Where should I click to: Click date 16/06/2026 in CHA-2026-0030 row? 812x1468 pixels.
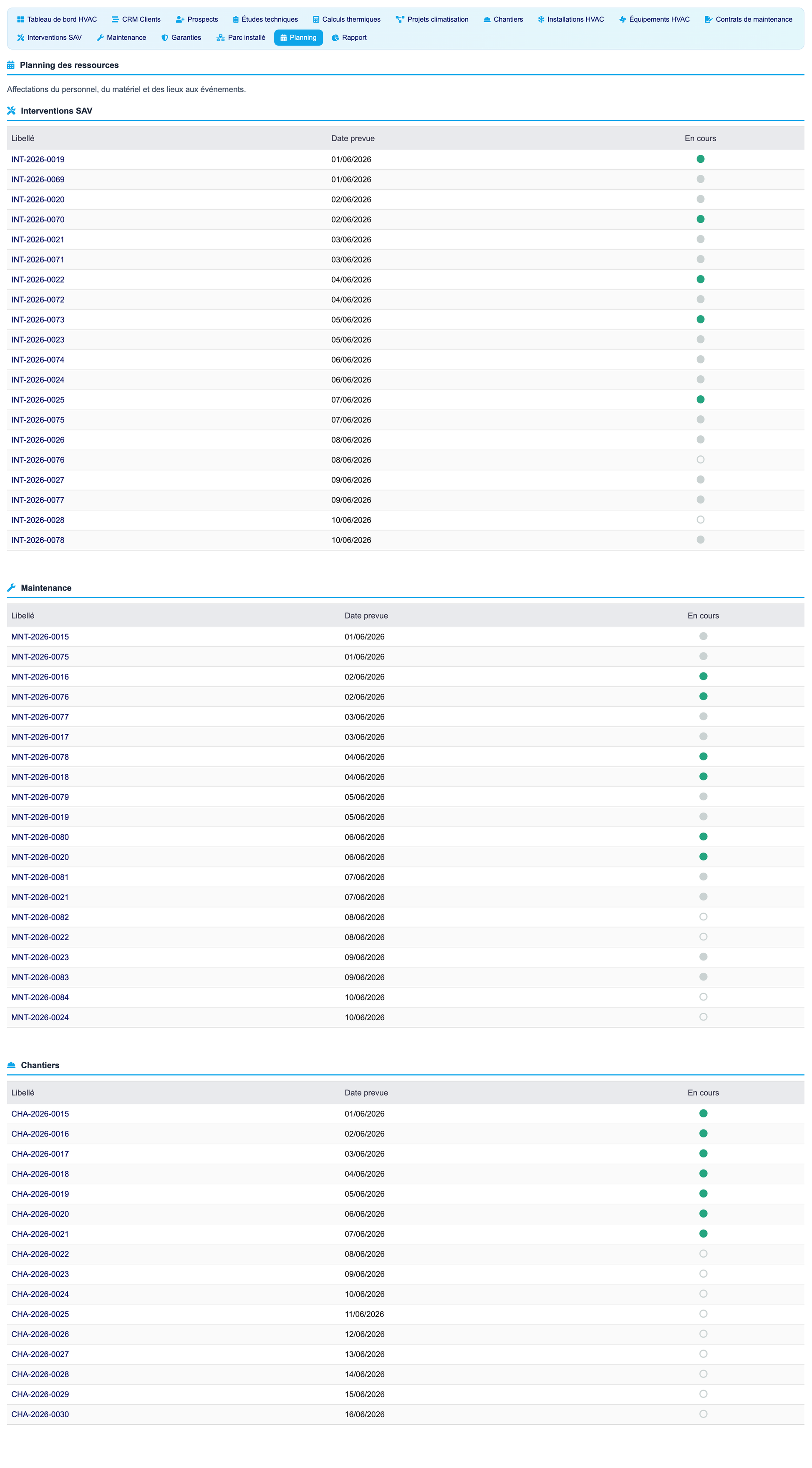(x=365, y=1414)
